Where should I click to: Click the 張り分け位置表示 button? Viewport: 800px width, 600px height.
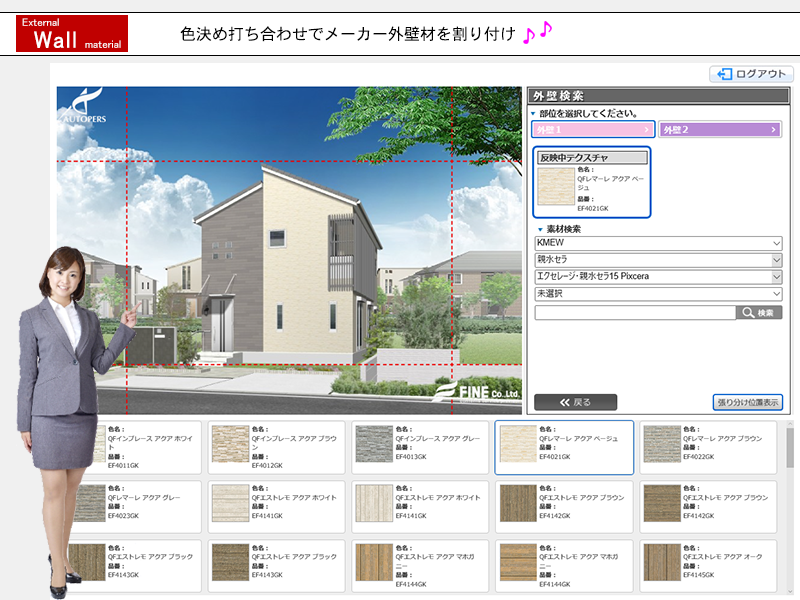(747, 402)
